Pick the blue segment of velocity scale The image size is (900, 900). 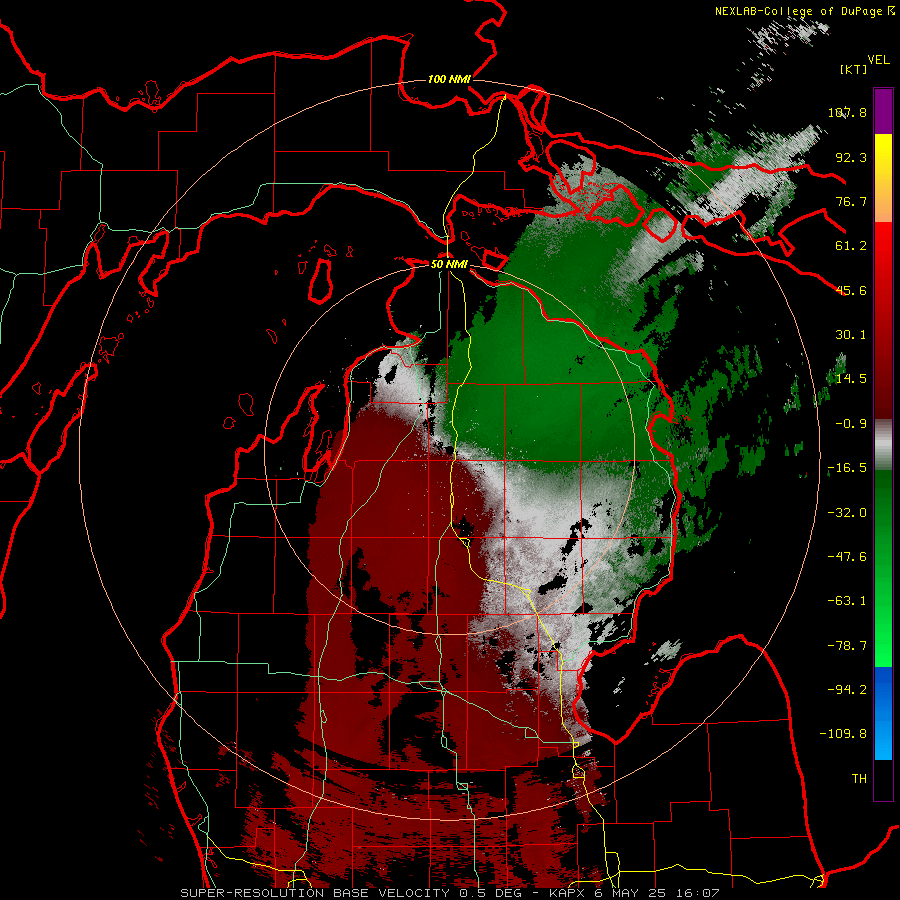click(883, 713)
